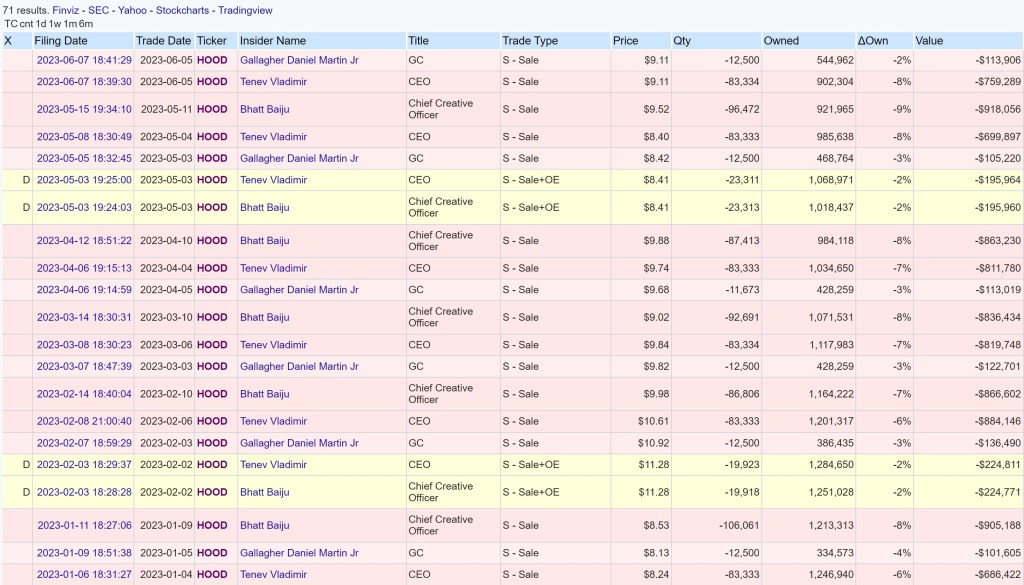This screenshot has width=1024, height=585.
Task: Open the SEC link
Action: click(x=97, y=10)
